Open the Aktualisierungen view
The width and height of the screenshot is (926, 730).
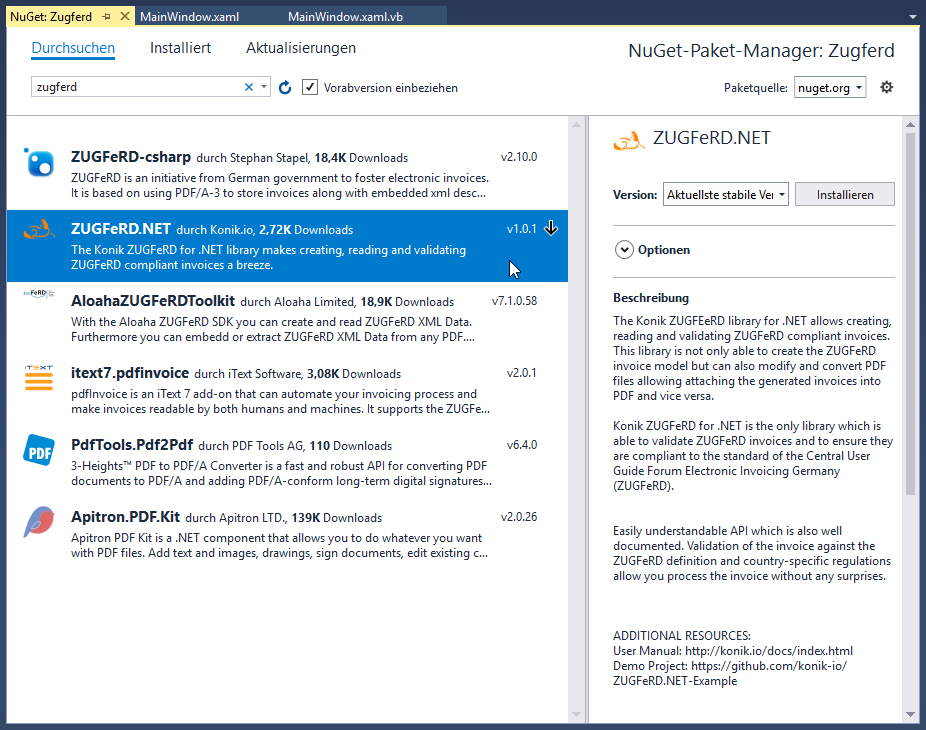pyautogui.click(x=300, y=47)
